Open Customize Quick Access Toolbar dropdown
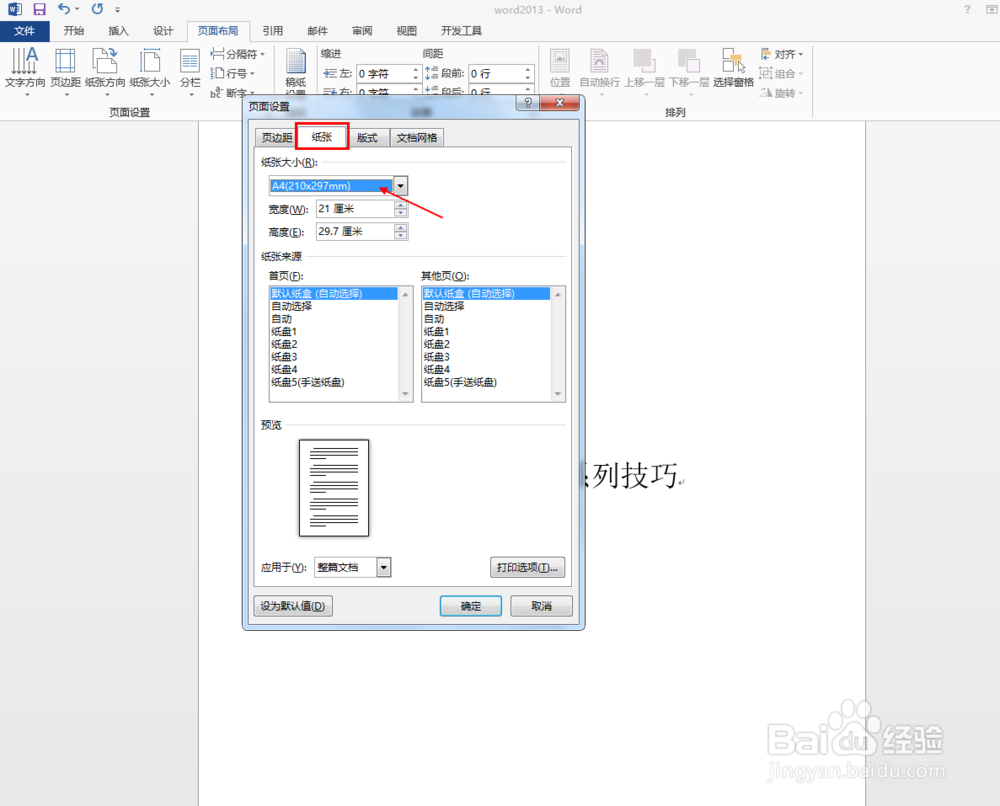Viewport: 1000px width, 806px height. tap(117, 10)
